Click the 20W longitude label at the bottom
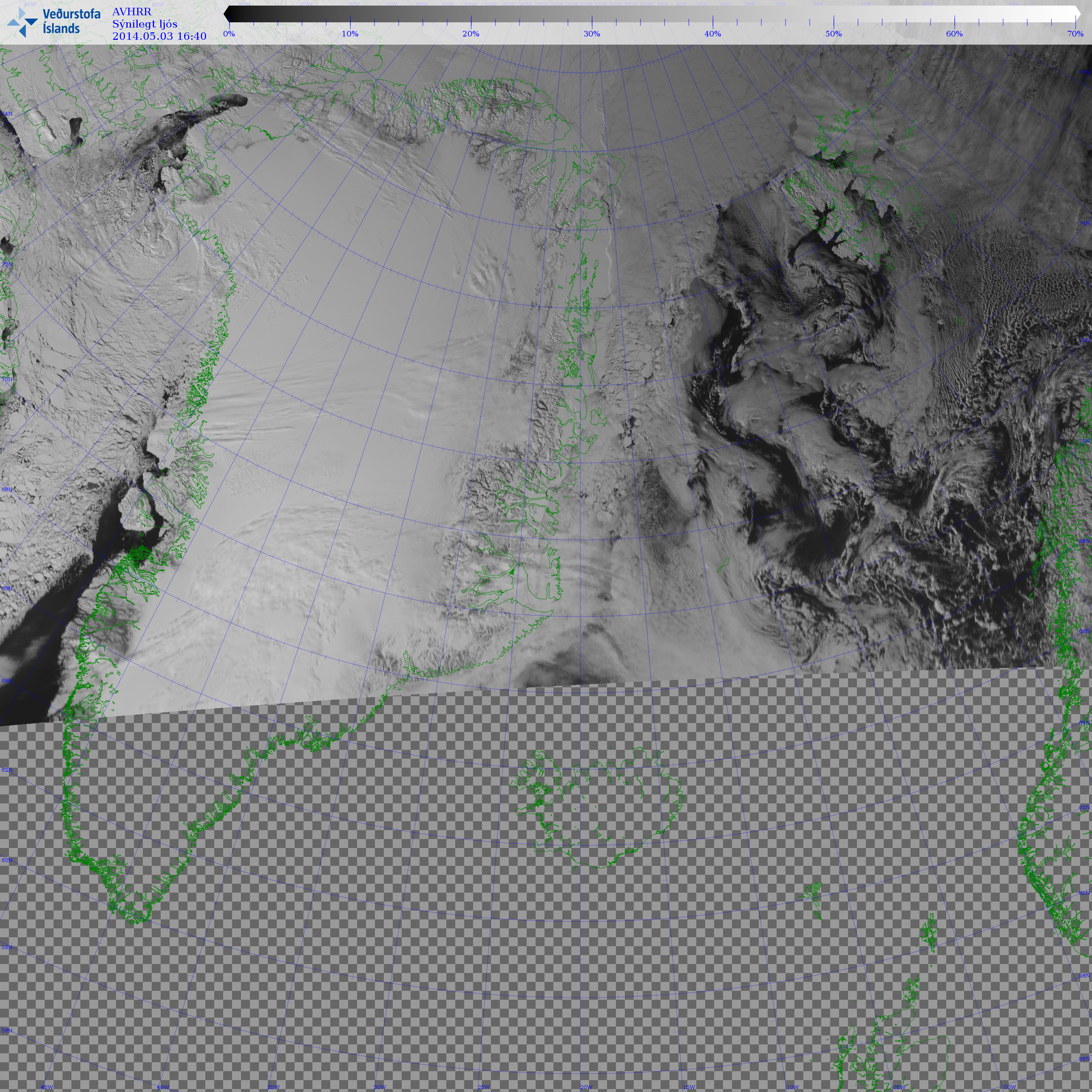Viewport: 1092px width, 1092px height. coord(586,1087)
